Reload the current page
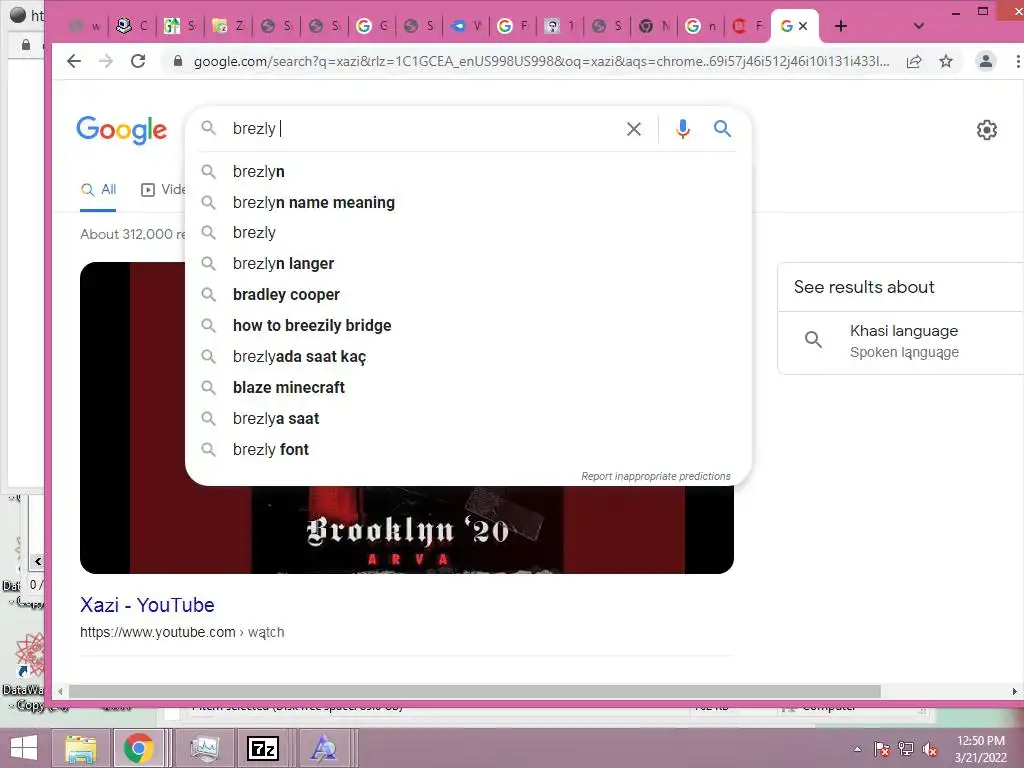The height and width of the screenshot is (768, 1024). coord(138,61)
